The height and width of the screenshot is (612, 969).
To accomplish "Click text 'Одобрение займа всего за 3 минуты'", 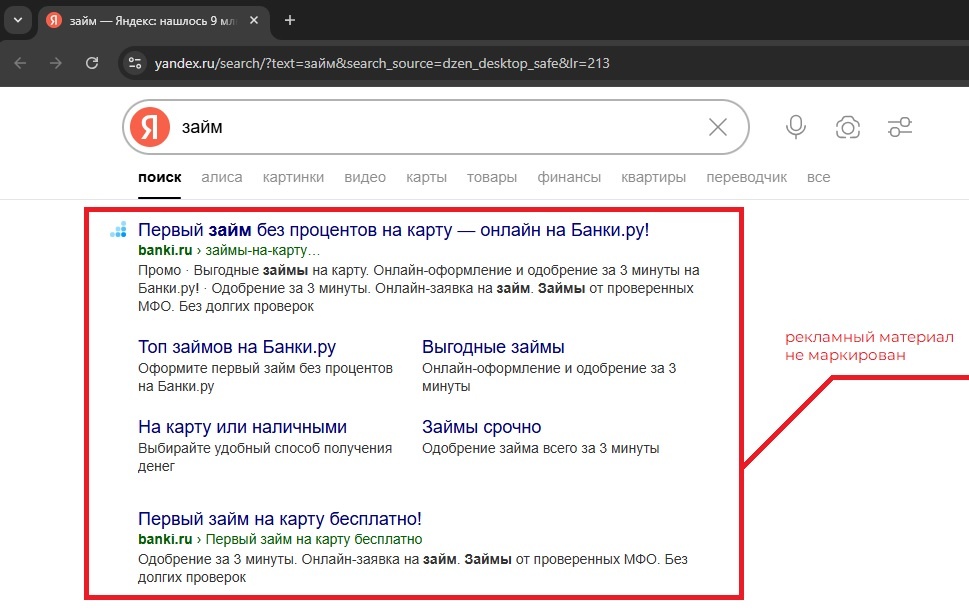I will point(541,448).
